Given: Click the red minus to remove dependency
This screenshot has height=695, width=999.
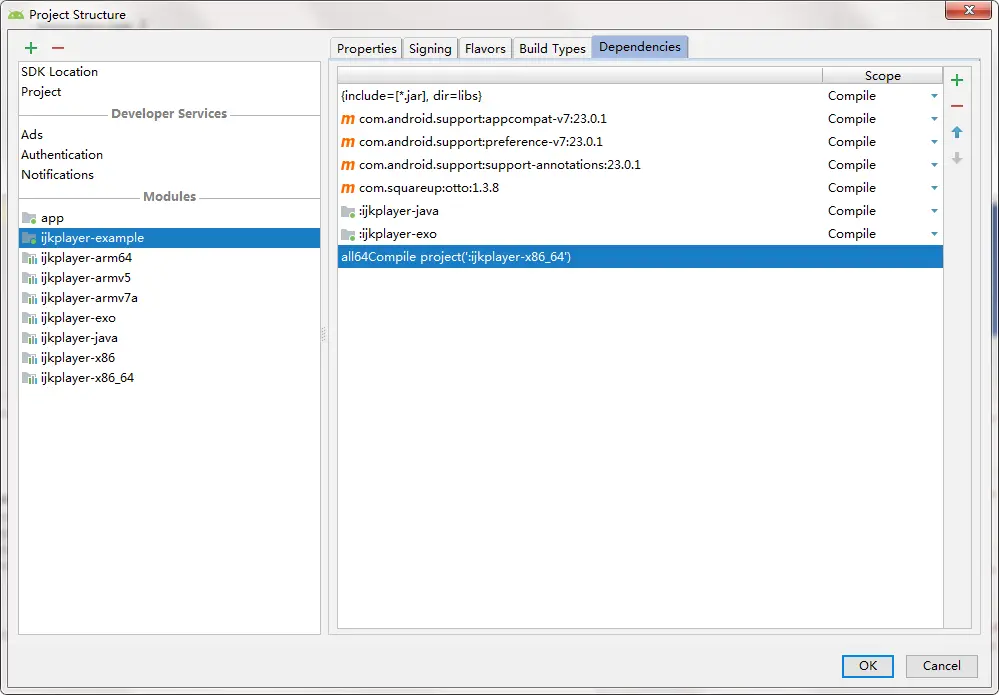Looking at the screenshot, I should tap(957, 106).
